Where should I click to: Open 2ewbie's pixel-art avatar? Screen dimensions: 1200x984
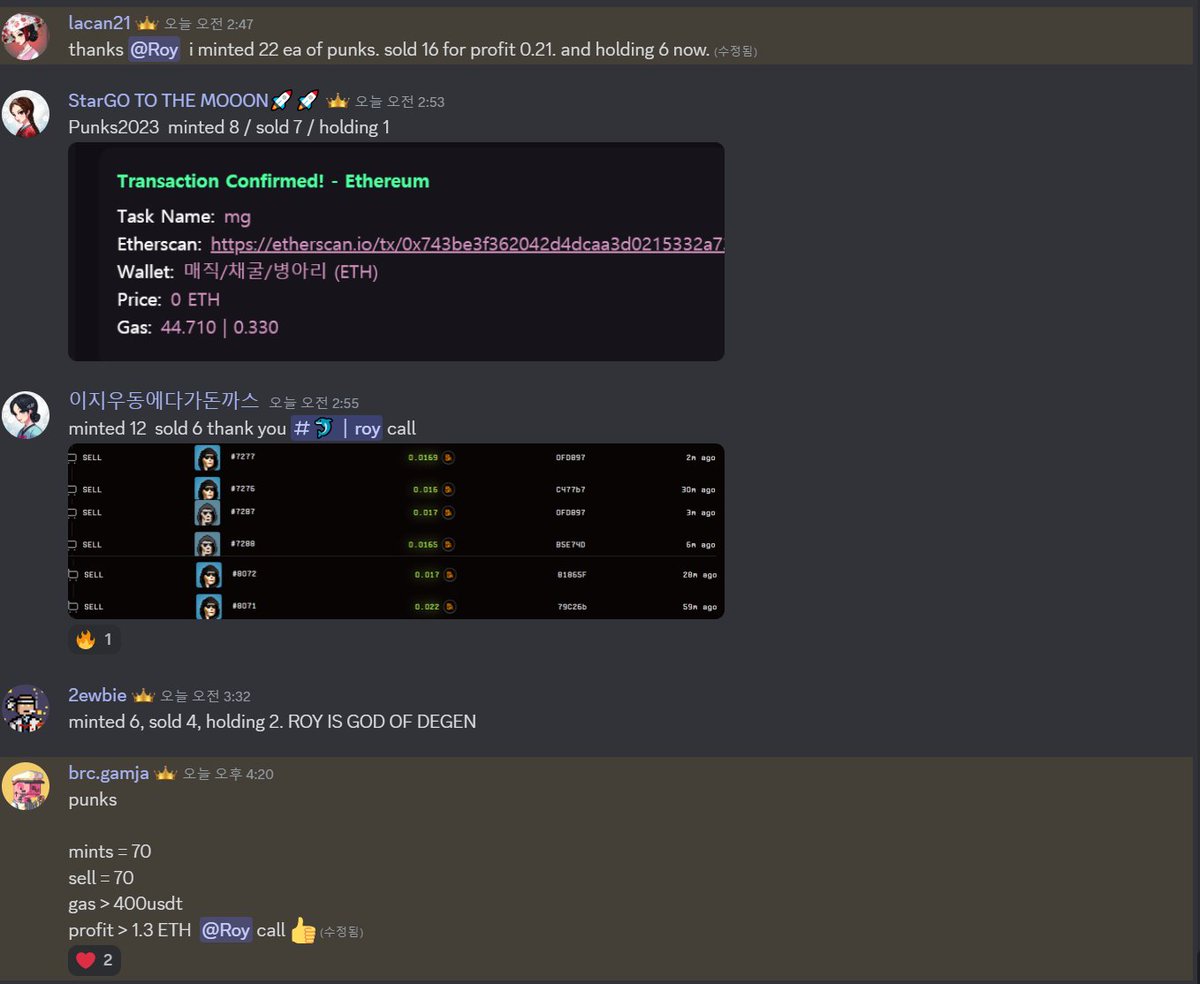click(26, 708)
